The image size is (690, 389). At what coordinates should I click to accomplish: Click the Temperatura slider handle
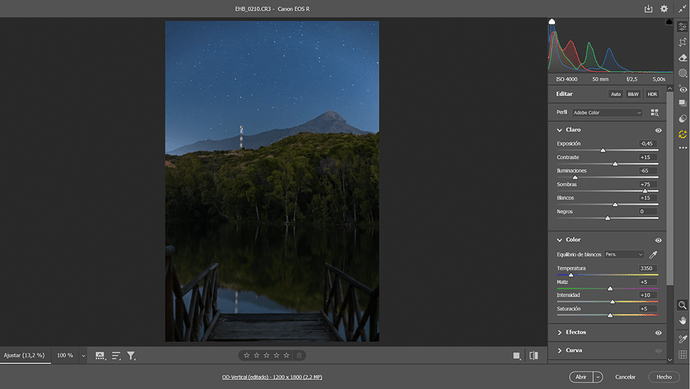coord(571,275)
